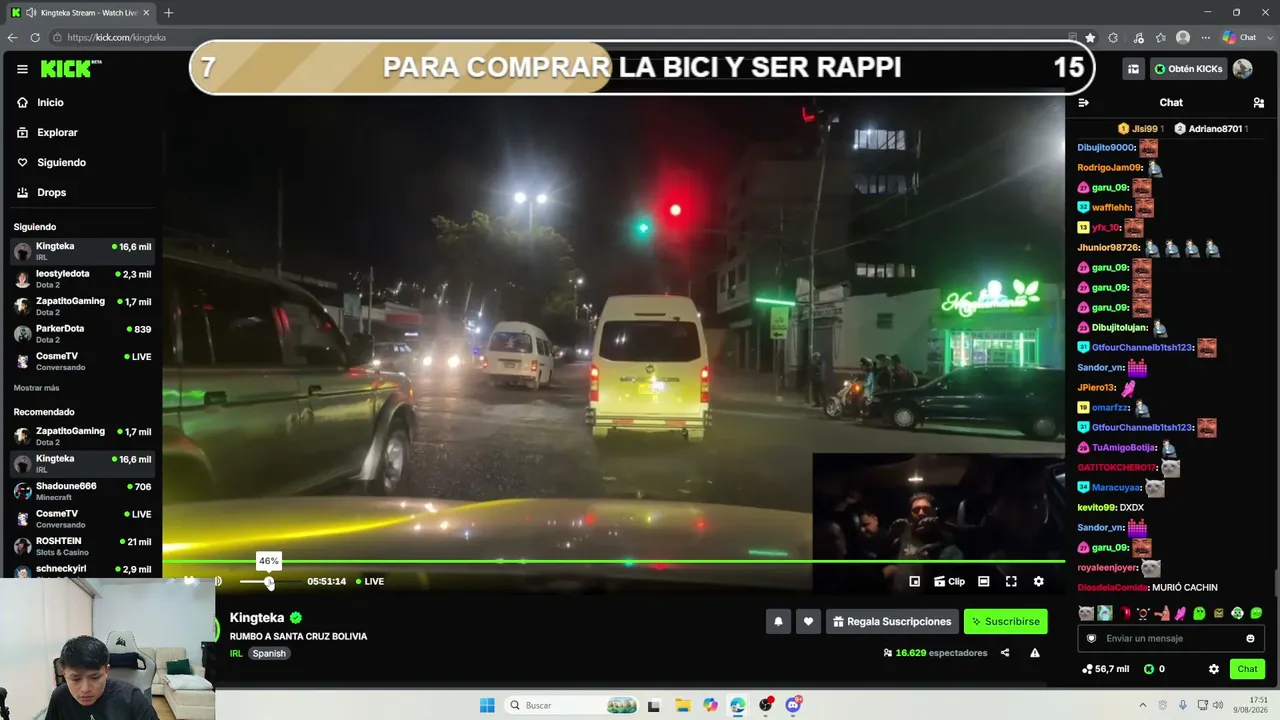This screenshot has height=720, width=1280.
Task: Open ROSHTEIN channel in the recommended list
Action: [x=82, y=546]
